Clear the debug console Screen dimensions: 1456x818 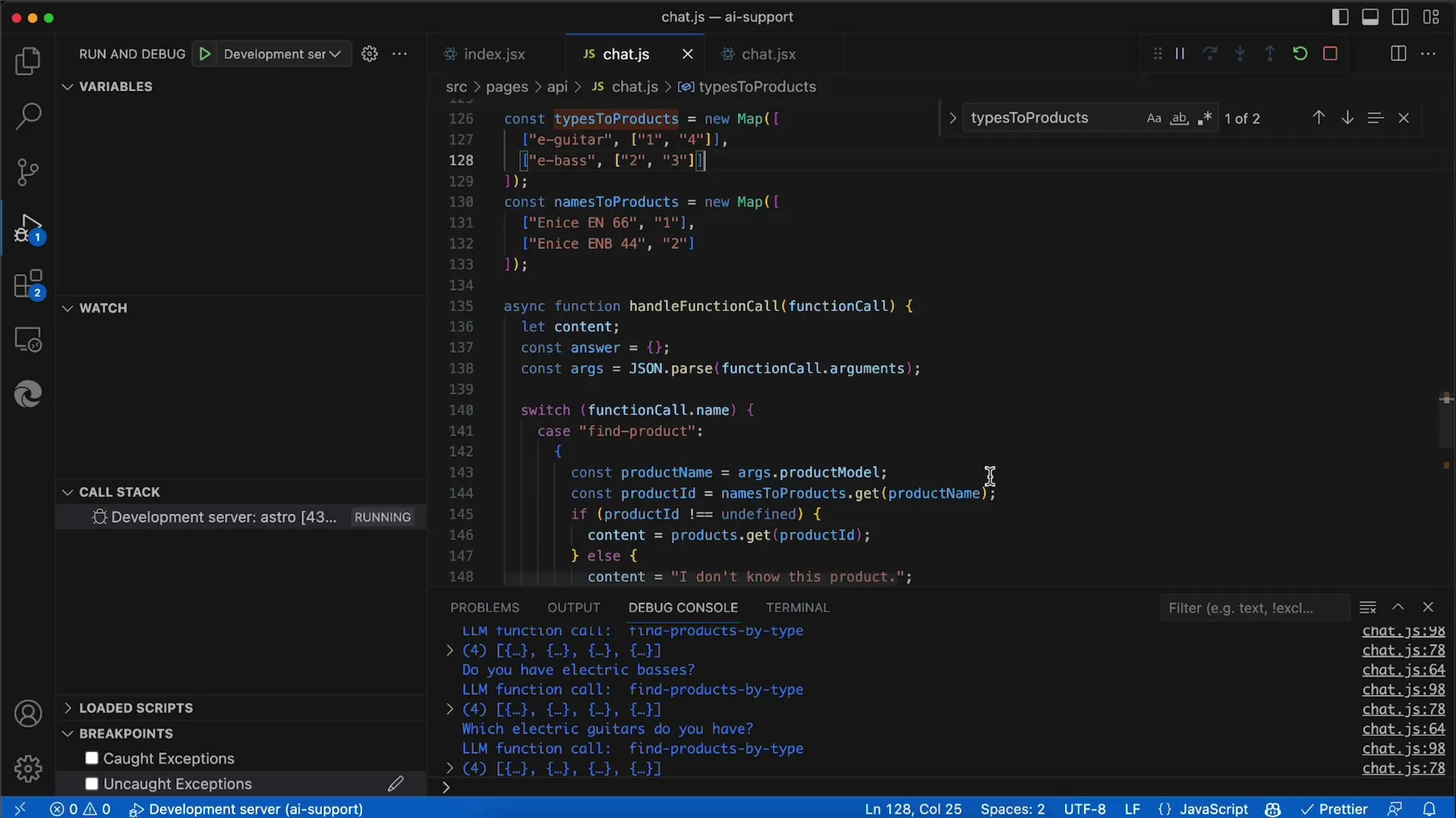[x=1368, y=607]
